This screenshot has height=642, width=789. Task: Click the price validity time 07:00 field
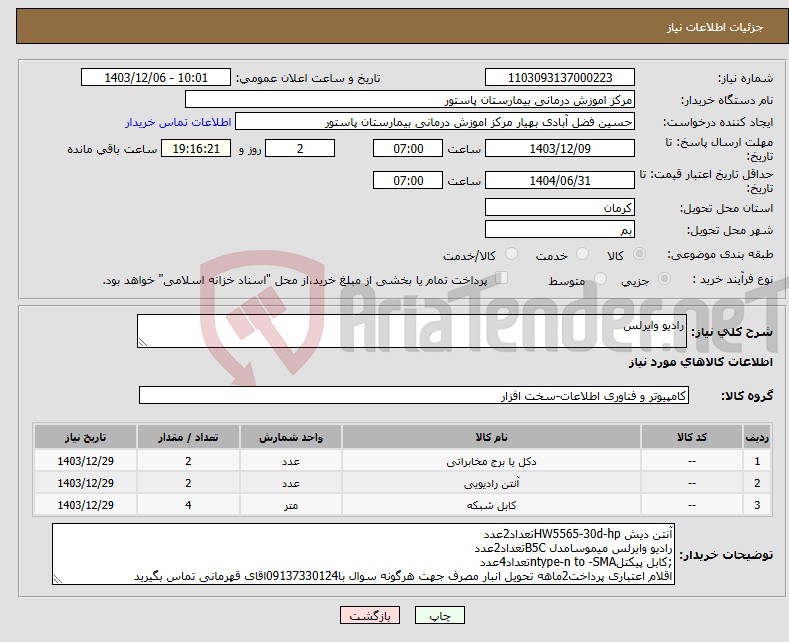[408, 181]
